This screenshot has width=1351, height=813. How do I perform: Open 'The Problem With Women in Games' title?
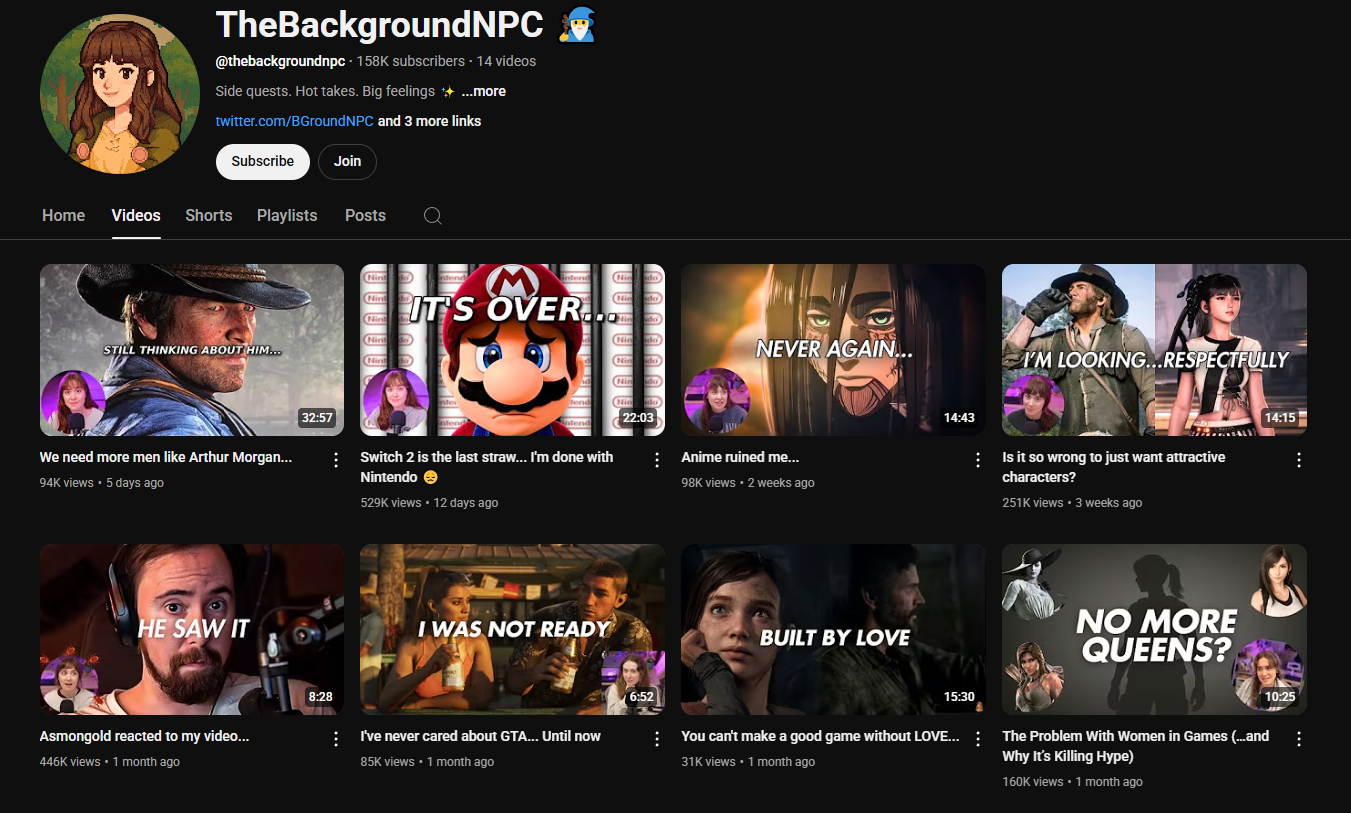[1136, 746]
